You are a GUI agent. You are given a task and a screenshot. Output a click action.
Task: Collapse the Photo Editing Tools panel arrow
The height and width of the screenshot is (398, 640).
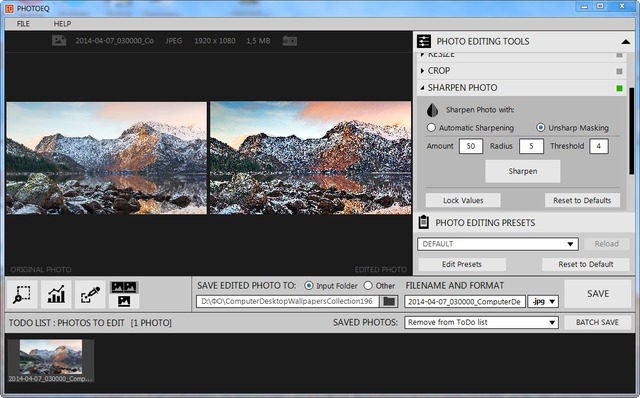[x=625, y=42]
